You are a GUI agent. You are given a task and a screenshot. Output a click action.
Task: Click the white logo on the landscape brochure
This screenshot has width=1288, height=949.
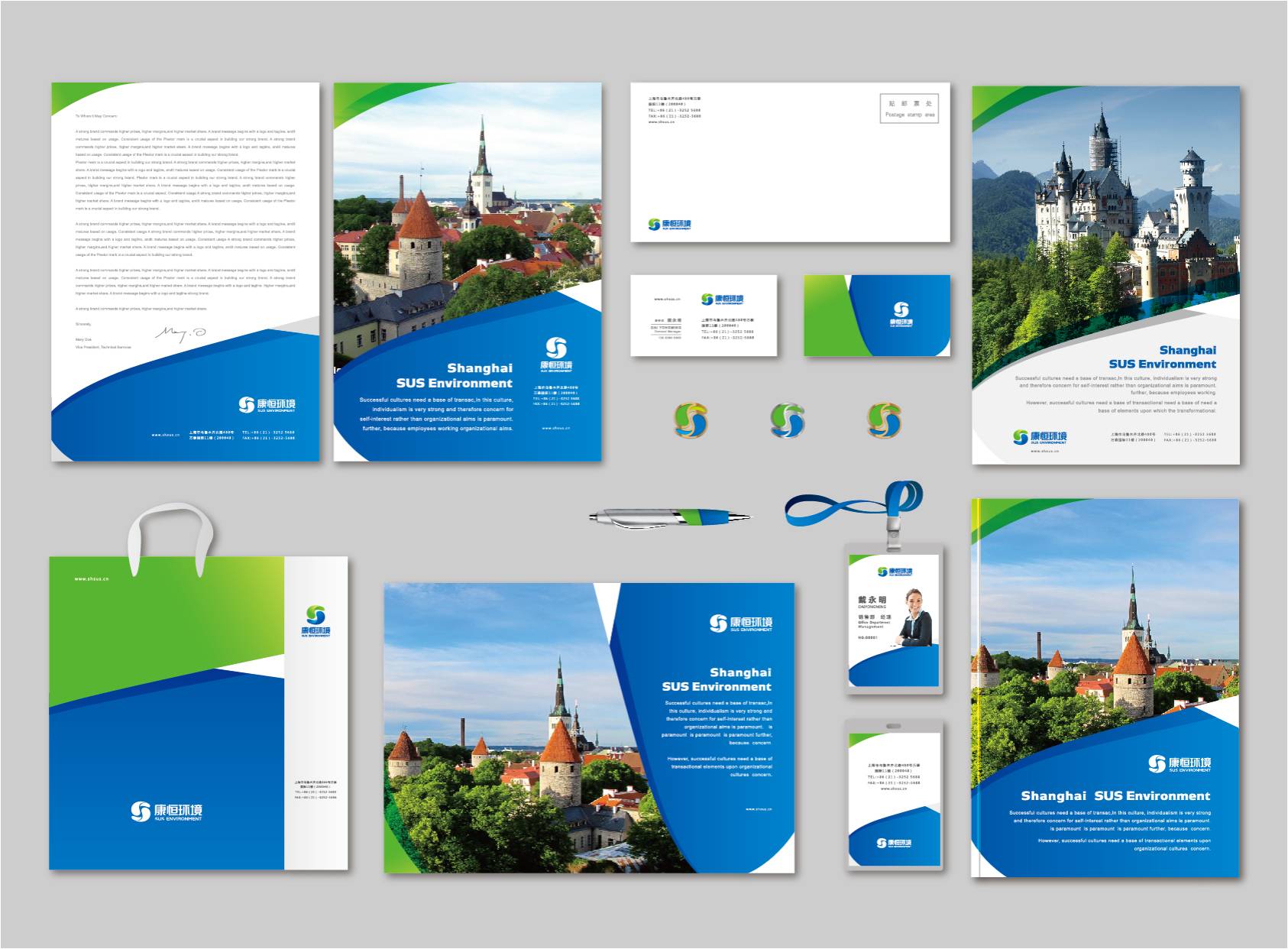tap(740, 623)
